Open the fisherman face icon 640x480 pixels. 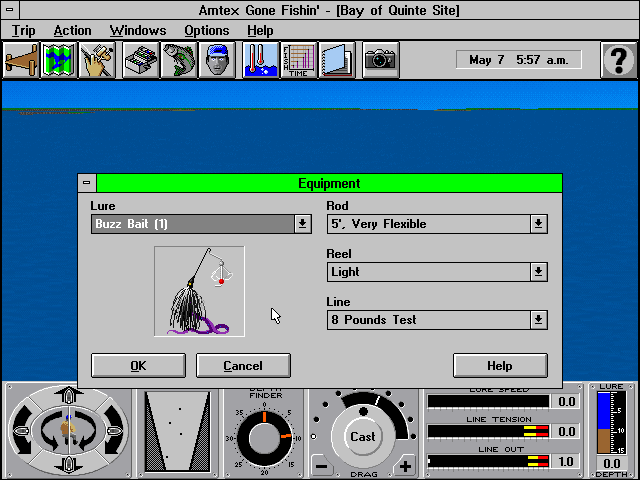[x=217, y=60]
